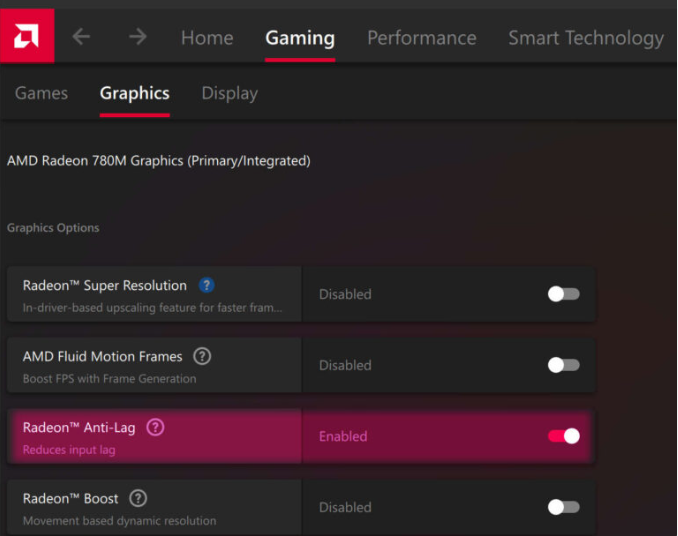Select the Radeon Boost title
Screen dimensions: 678x536
(70, 498)
